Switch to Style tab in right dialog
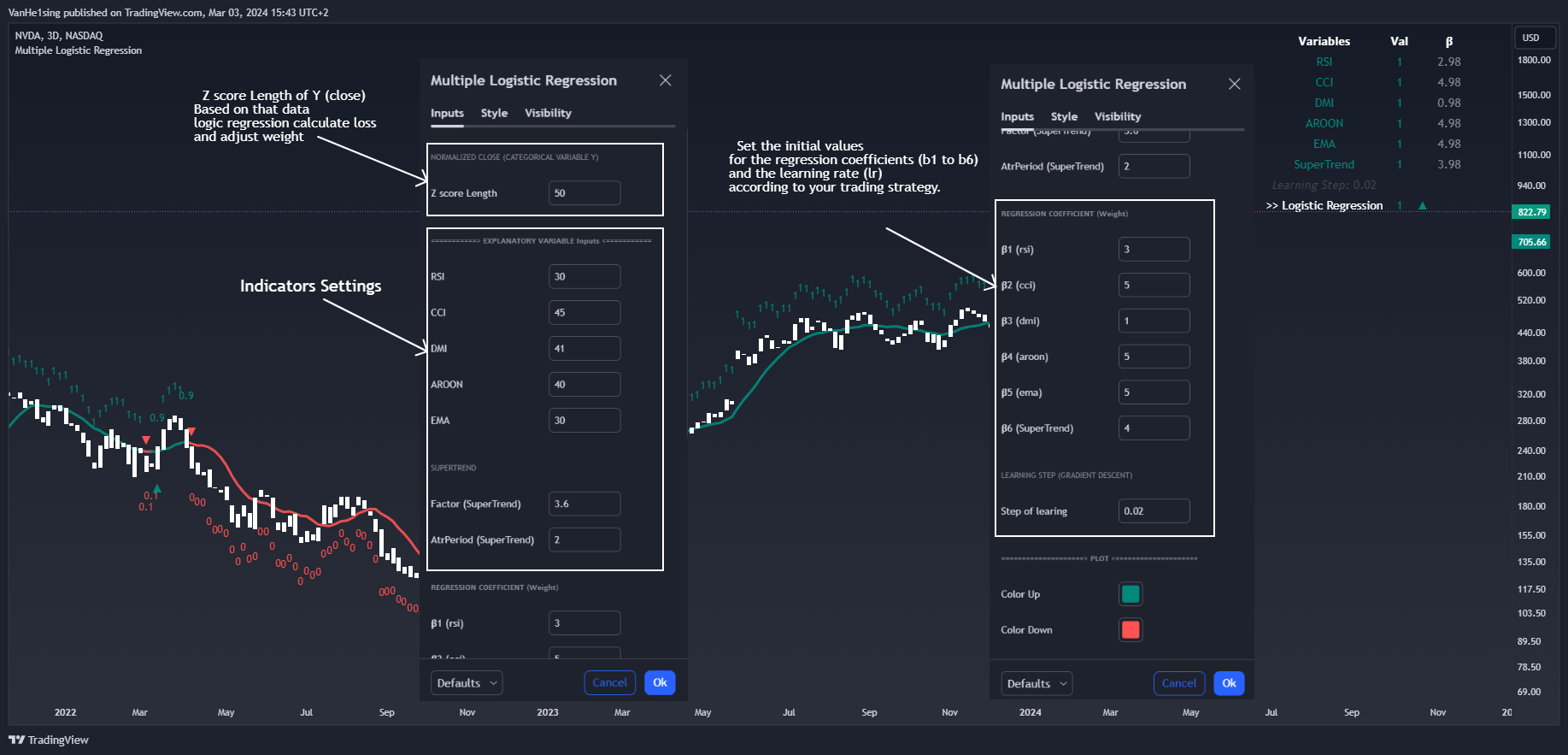Viewport: 1568px width, 755px height. (1064, 116)
